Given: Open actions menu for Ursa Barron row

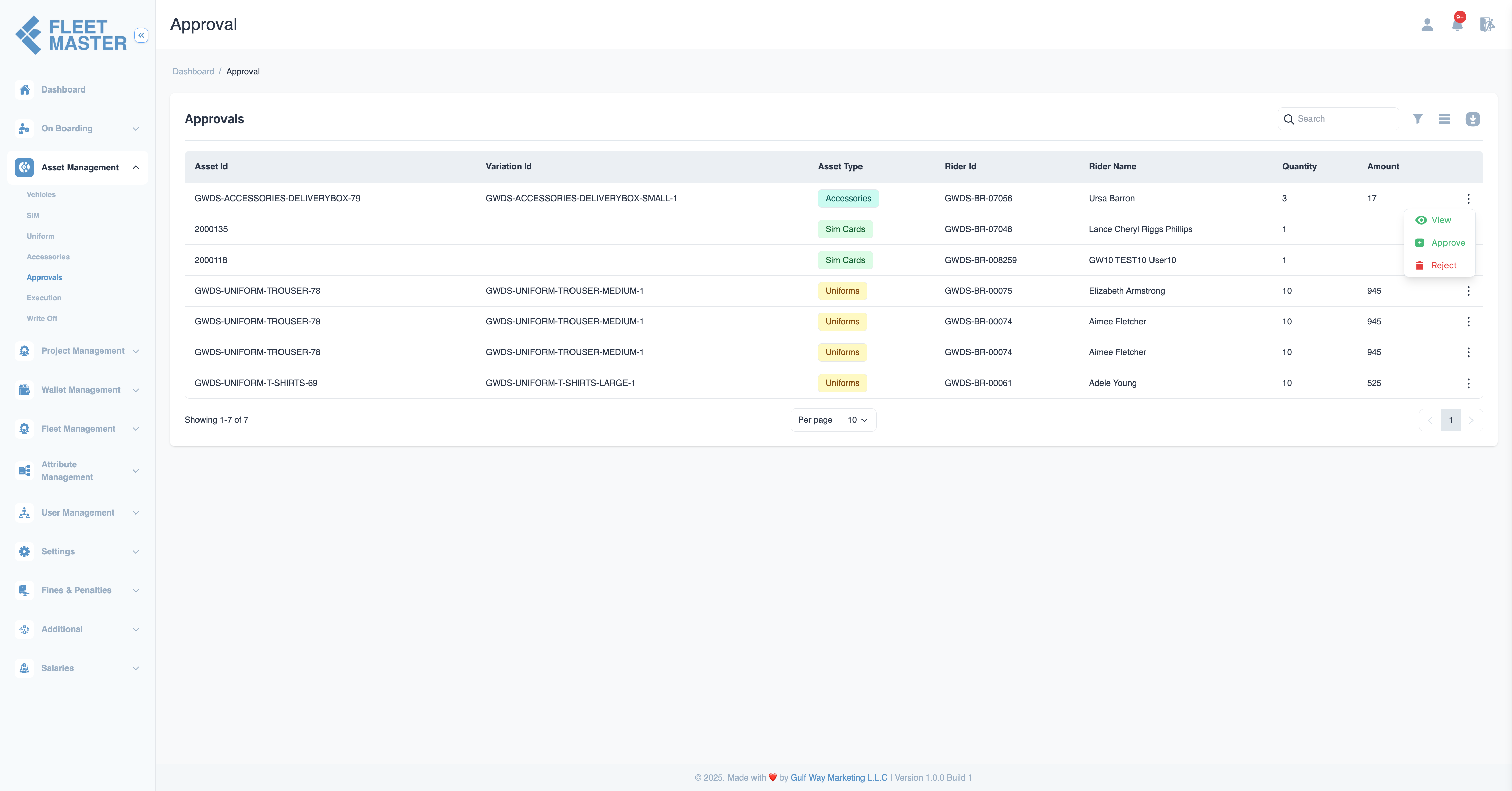Looking at the screenshot, I should (x=1468, y=198).
